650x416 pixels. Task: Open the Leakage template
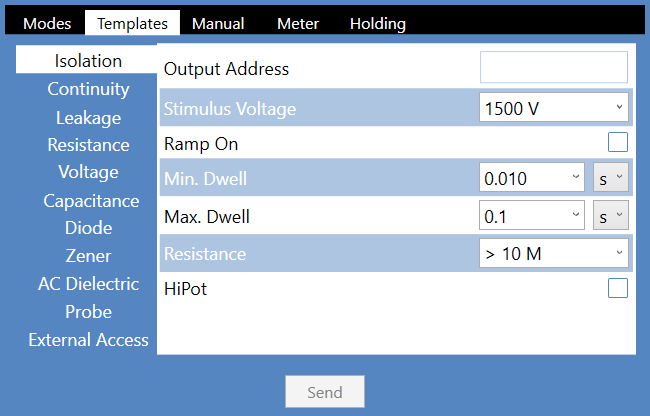pos(88,118)
